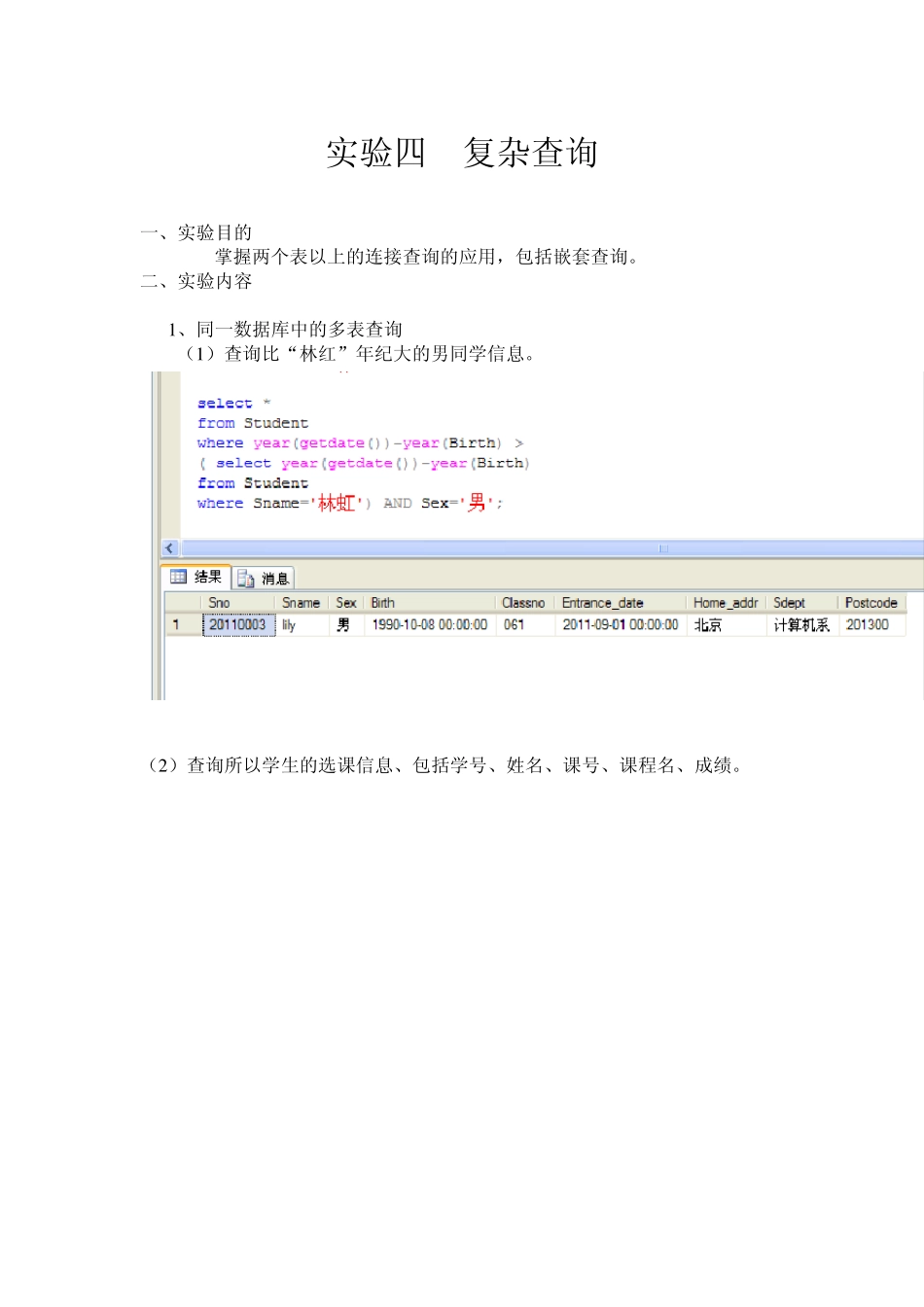Click the heading 二、实验内容
924x1307 pixels.
click(196, 281)
